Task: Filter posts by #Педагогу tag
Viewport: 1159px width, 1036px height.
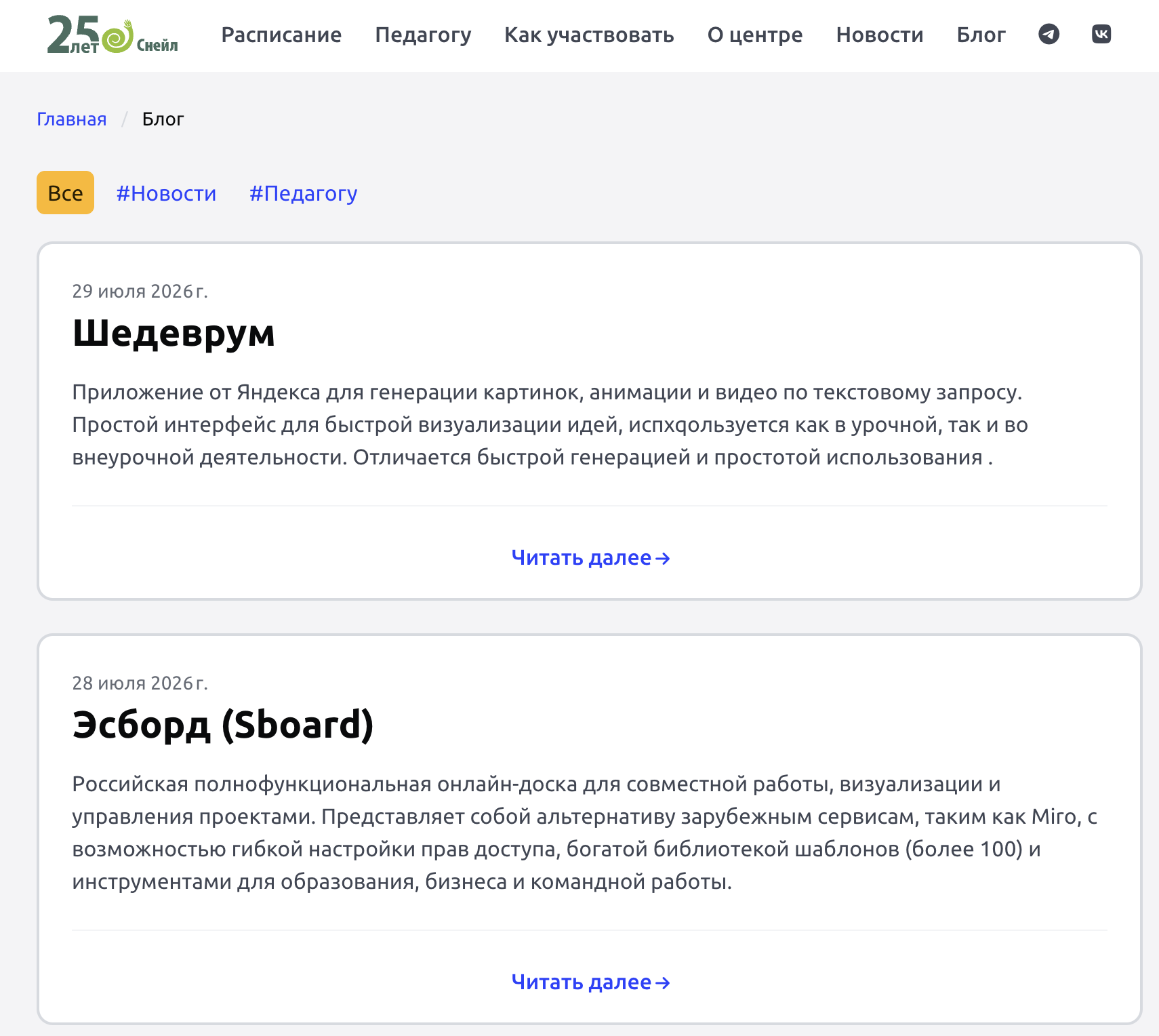Action: tap(303, 193)
